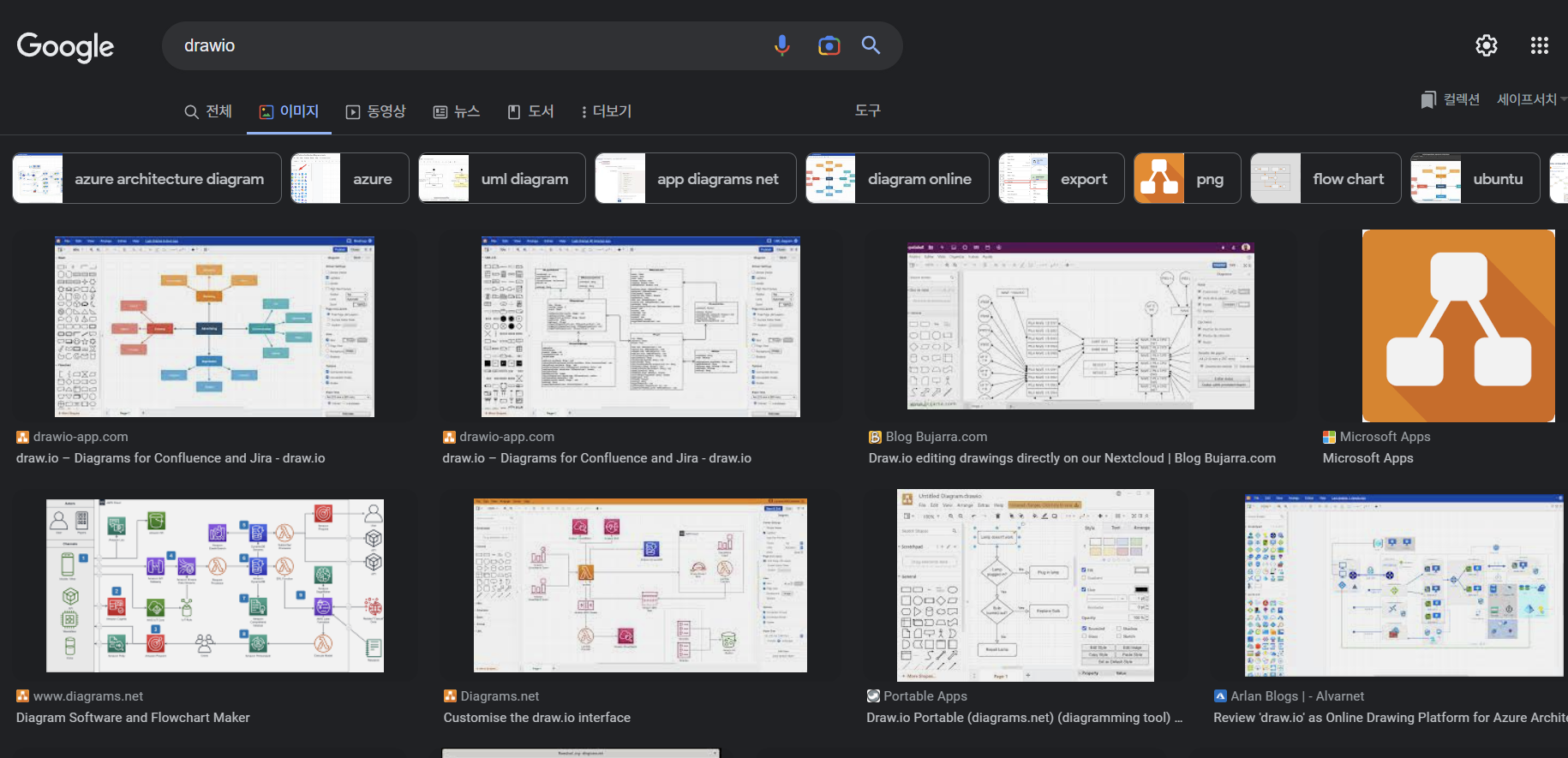Click second draw.io Diagrams for Confluence title
The height and width of the screenshot is (758, 1568).
click(596, 458)
